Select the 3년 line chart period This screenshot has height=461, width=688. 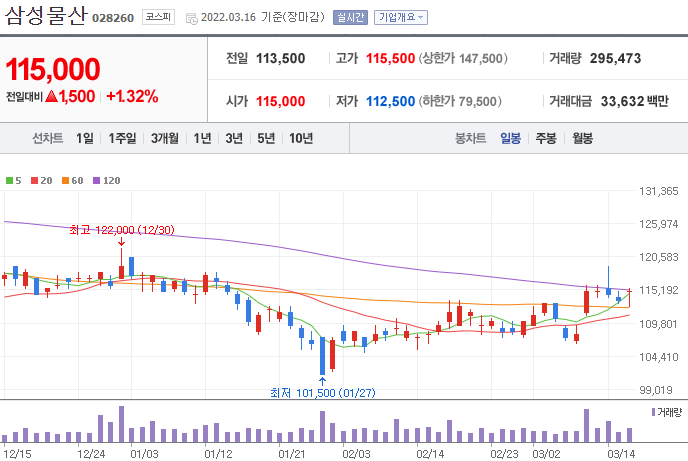click(x=234, y=139)
